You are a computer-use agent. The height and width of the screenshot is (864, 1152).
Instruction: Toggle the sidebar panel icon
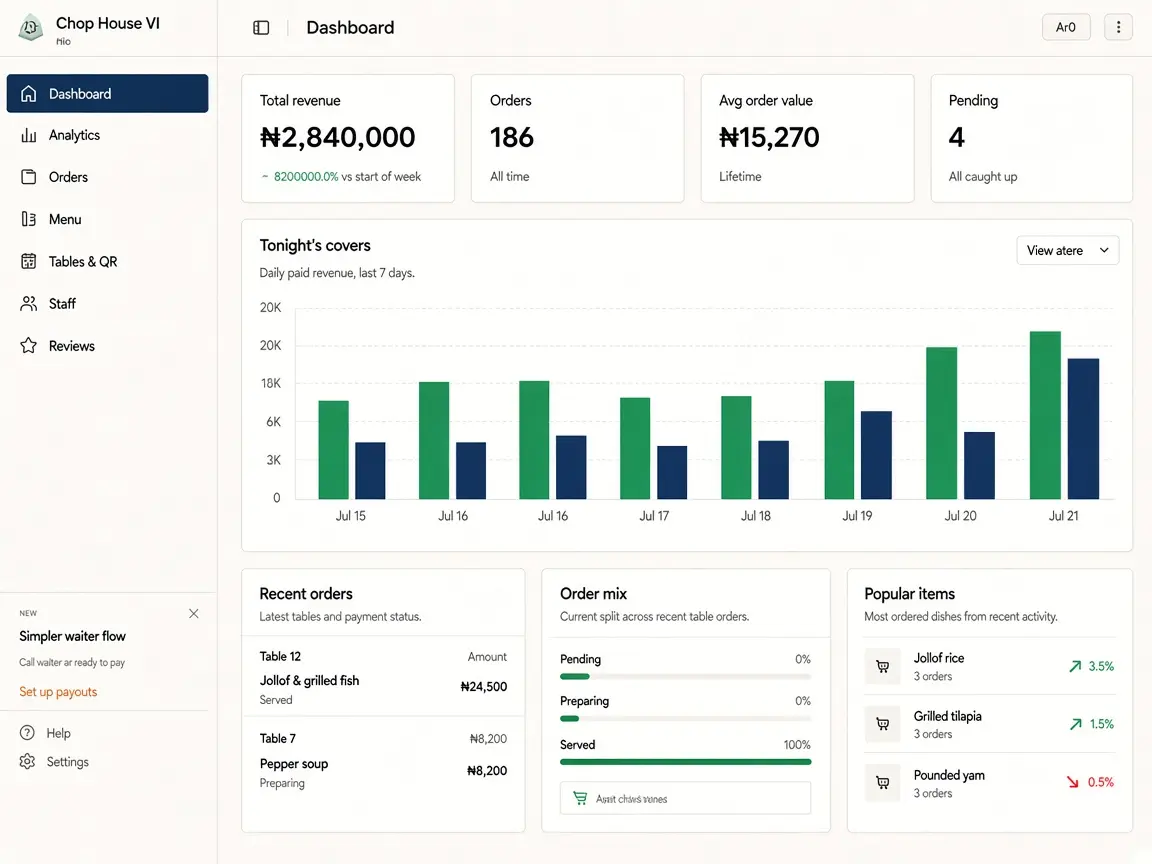261,28
